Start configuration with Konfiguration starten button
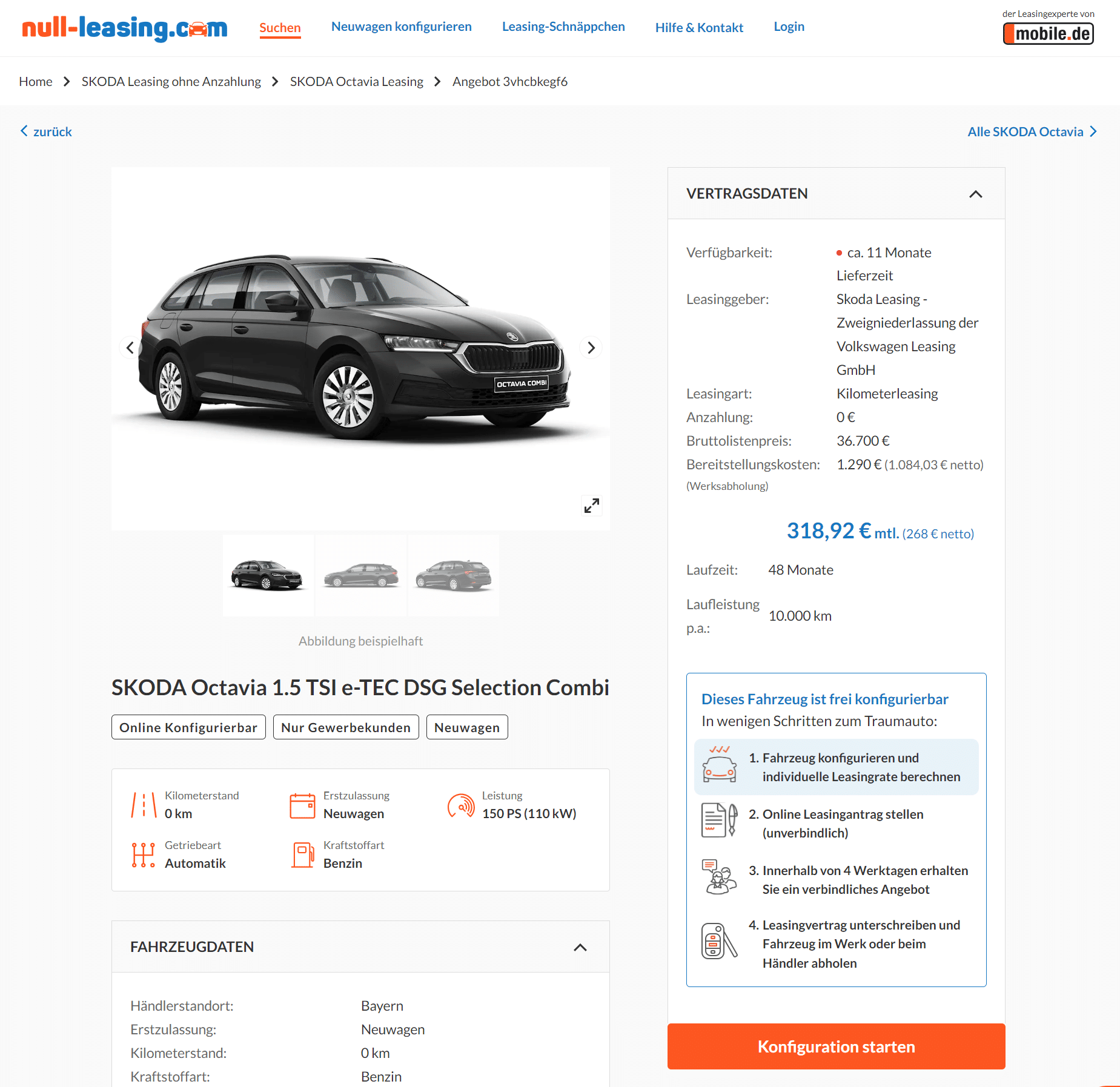The height and width of the screenshot is (1087, 1120). pos(836,1046)
